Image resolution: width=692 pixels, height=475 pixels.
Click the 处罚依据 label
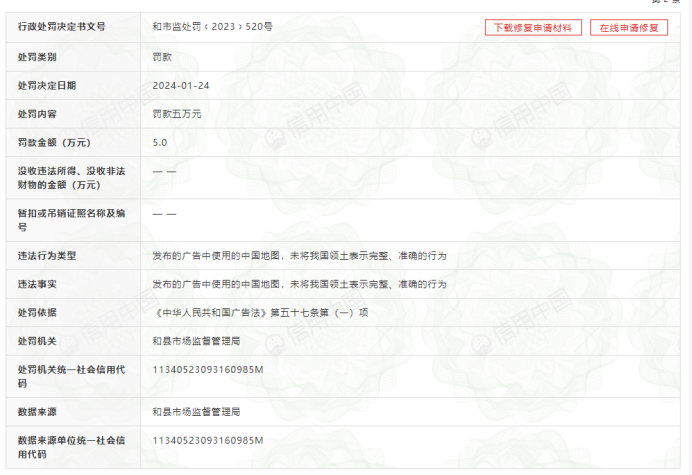(x=37, y=313)
